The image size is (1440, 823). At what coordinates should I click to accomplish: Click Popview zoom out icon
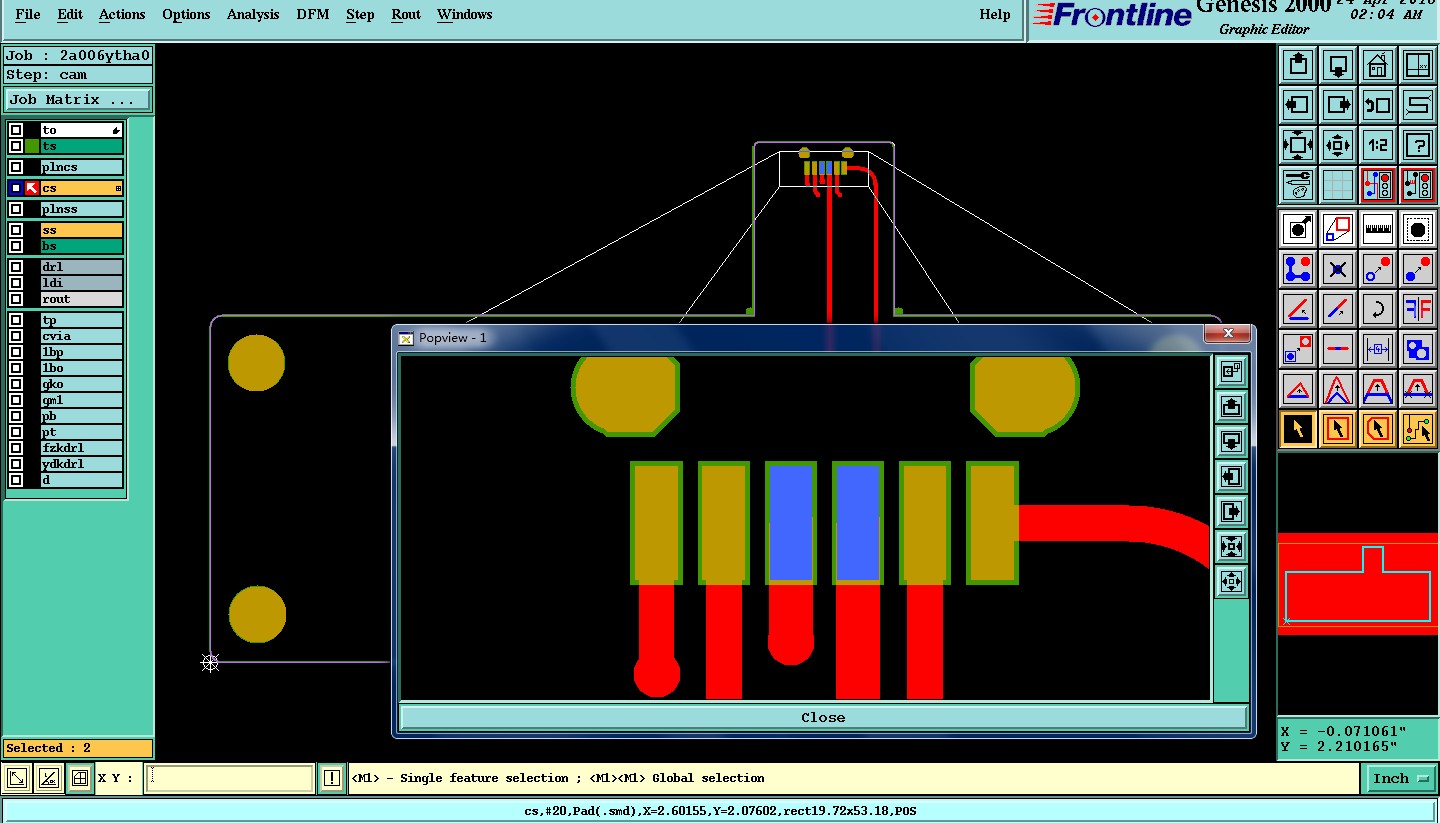pyautogui.click(x=1231, y=581)
